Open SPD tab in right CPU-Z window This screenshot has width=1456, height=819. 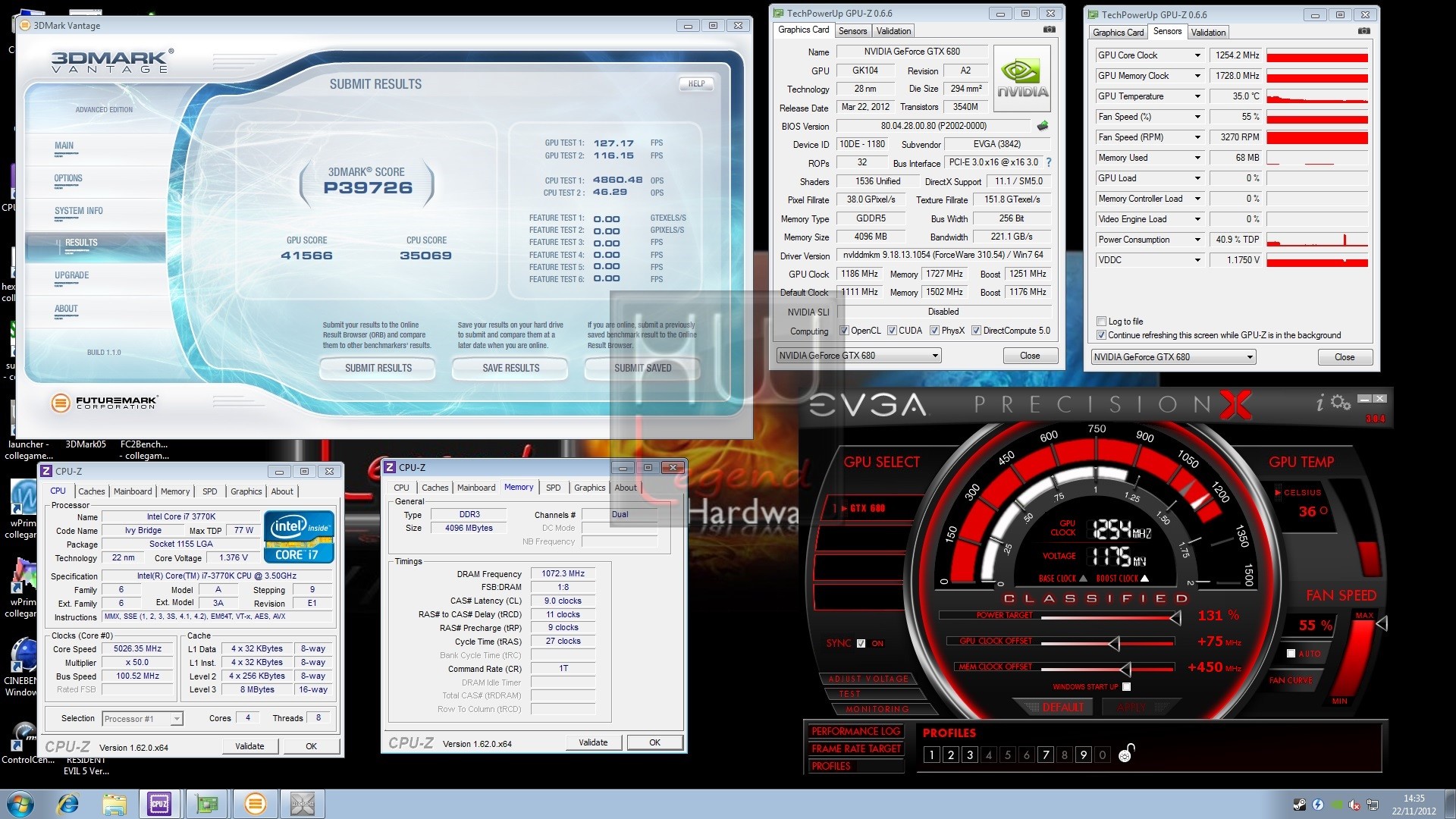coord(554,488)
